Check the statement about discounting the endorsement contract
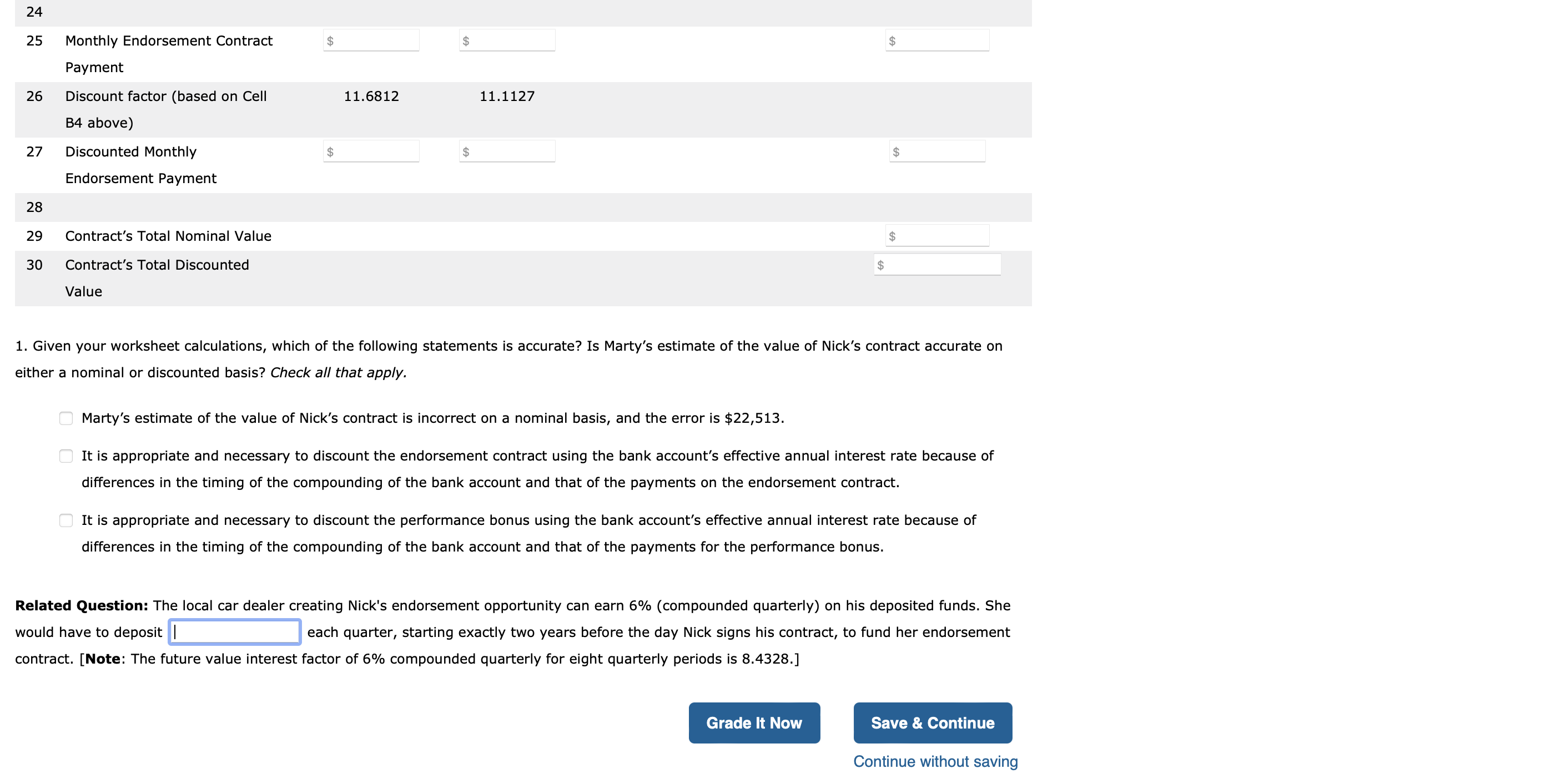1551x784 pixels. [x=66, y=456]
